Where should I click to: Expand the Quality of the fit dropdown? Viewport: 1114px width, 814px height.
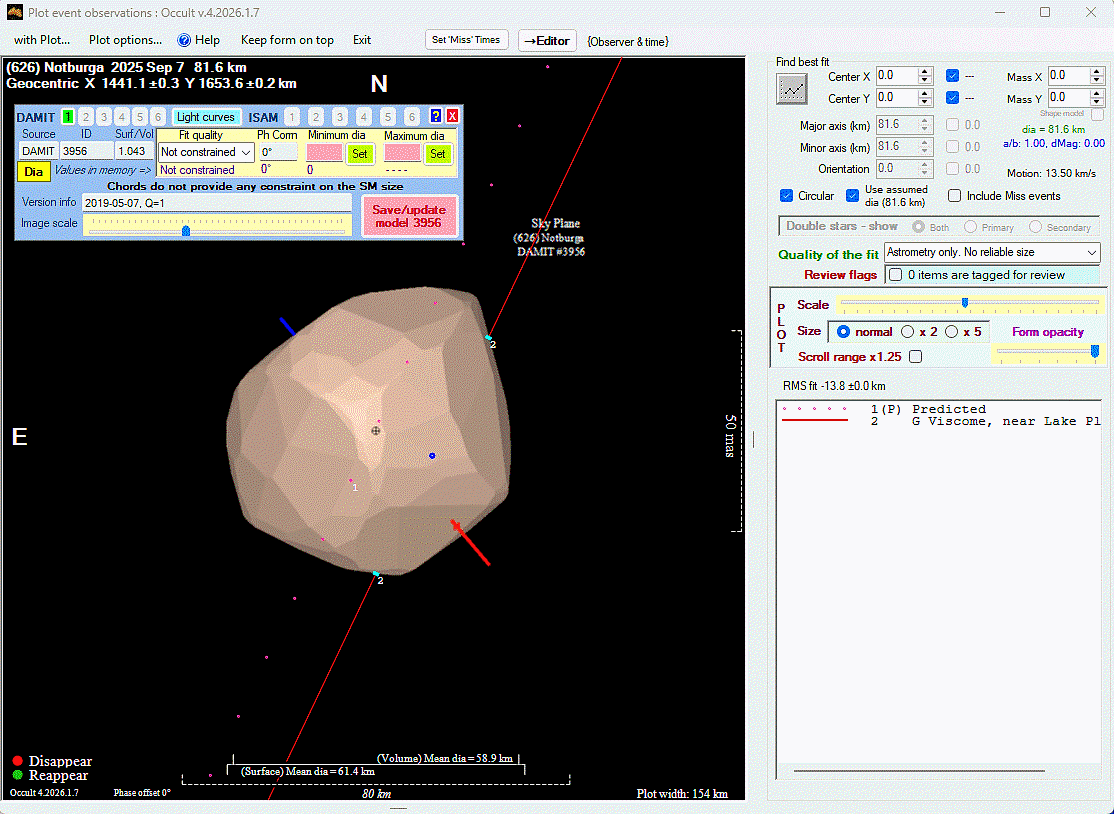[1091, 254]
